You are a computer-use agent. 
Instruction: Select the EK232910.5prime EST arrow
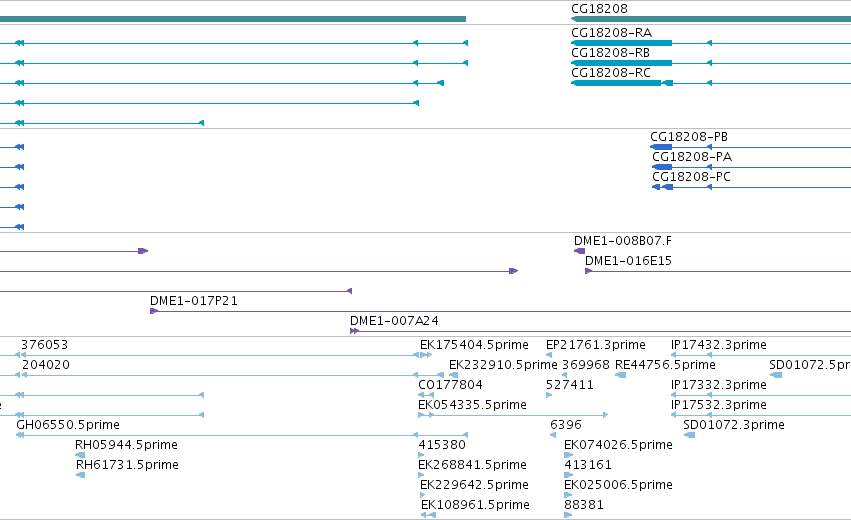(454, 375)
